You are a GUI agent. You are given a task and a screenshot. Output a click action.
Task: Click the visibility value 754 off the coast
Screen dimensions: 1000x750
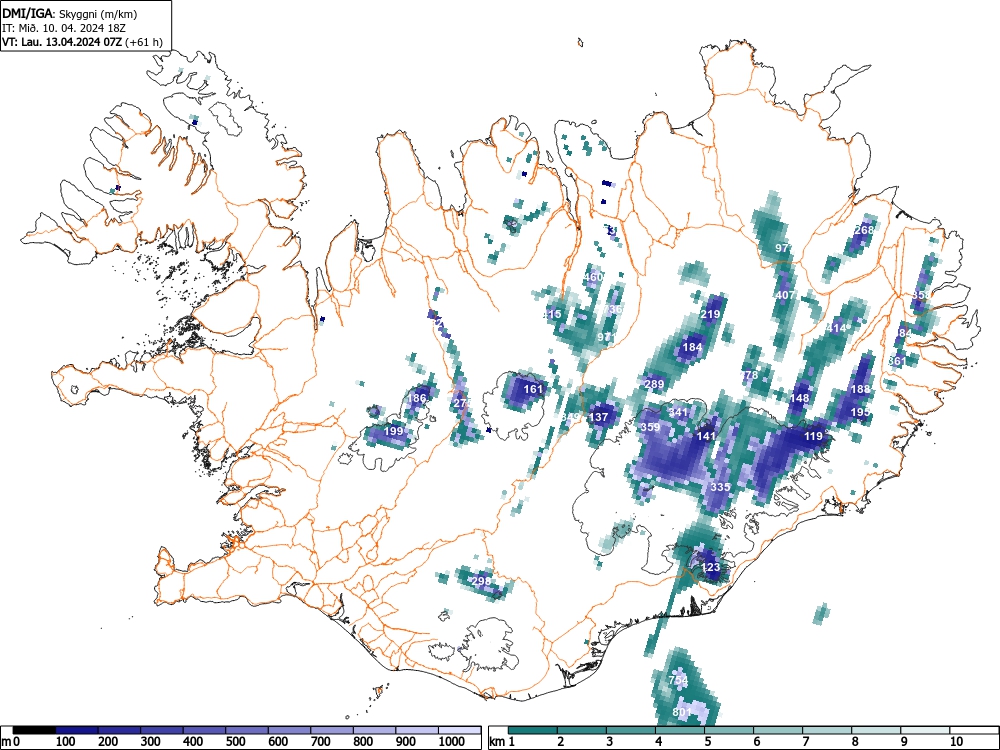(678, 680)
